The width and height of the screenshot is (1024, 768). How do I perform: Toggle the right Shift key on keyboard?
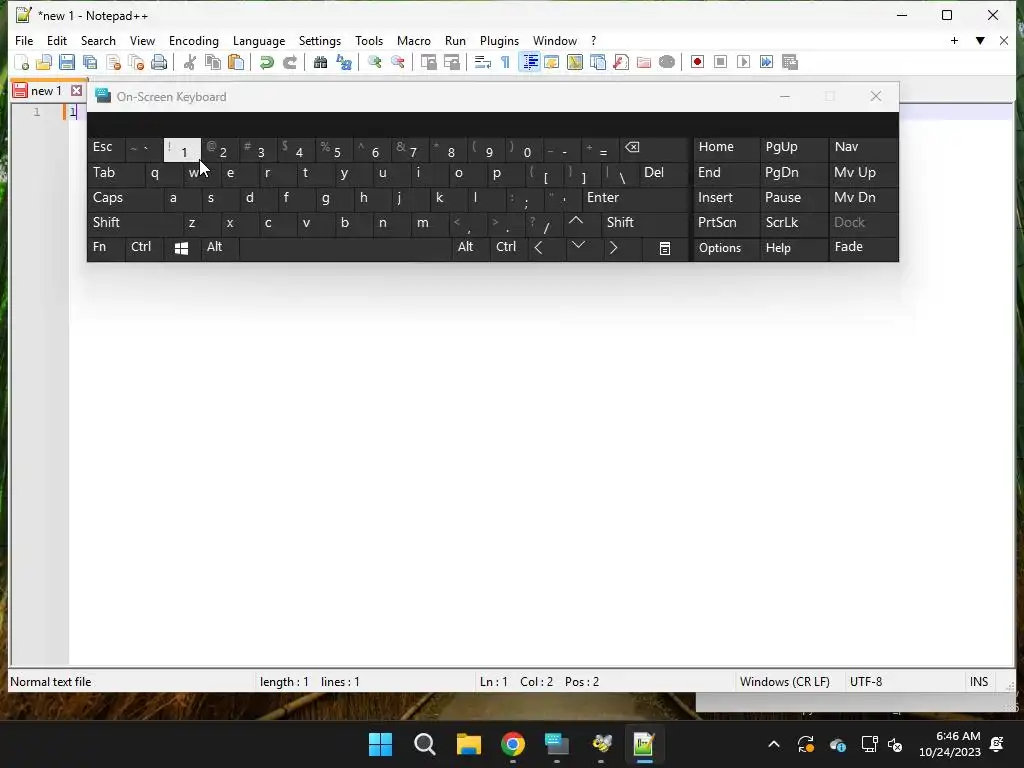point(645,223)
